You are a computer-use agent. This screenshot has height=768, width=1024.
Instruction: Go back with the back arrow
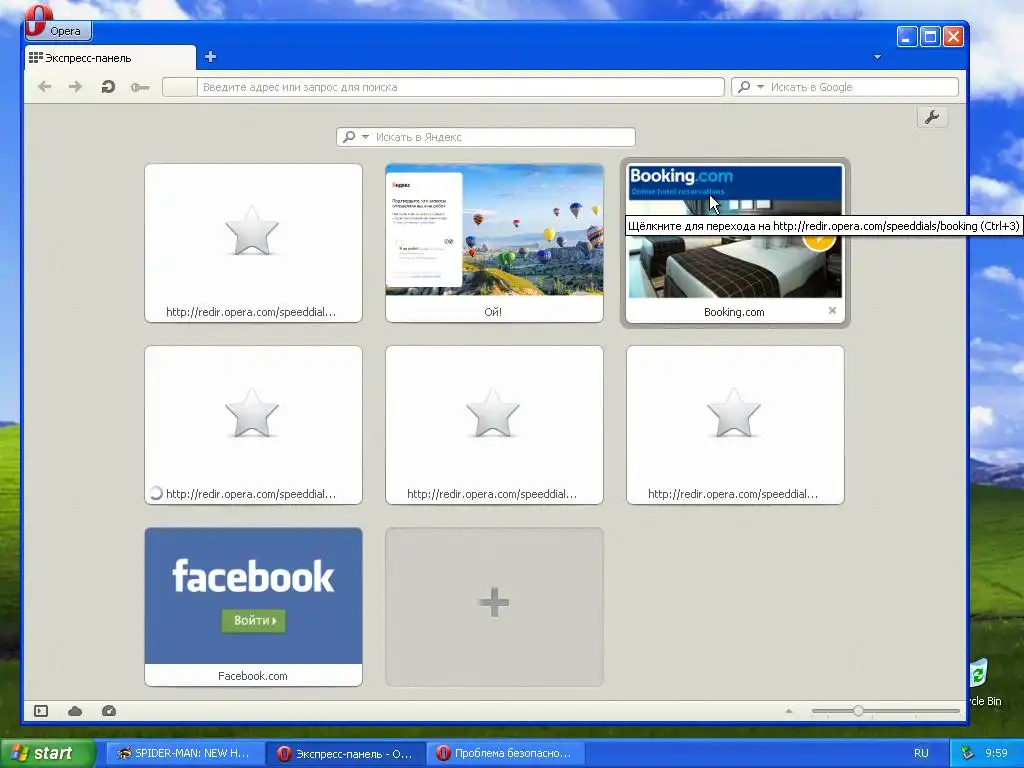pos(44,87)
